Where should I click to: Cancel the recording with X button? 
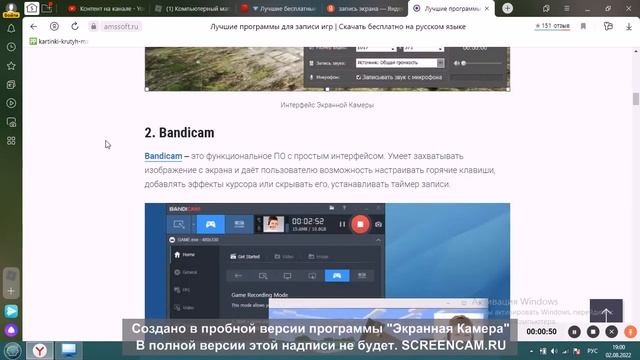click(x=611, y=332)
